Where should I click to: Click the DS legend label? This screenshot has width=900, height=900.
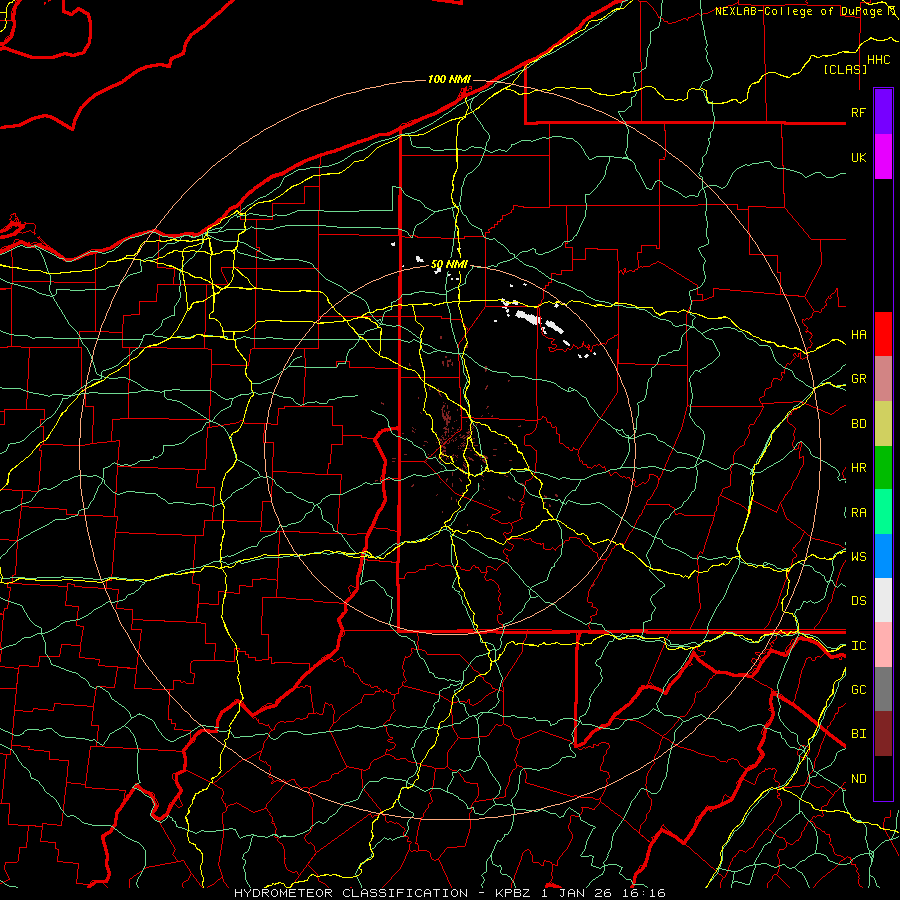click(x=858, y=601)
